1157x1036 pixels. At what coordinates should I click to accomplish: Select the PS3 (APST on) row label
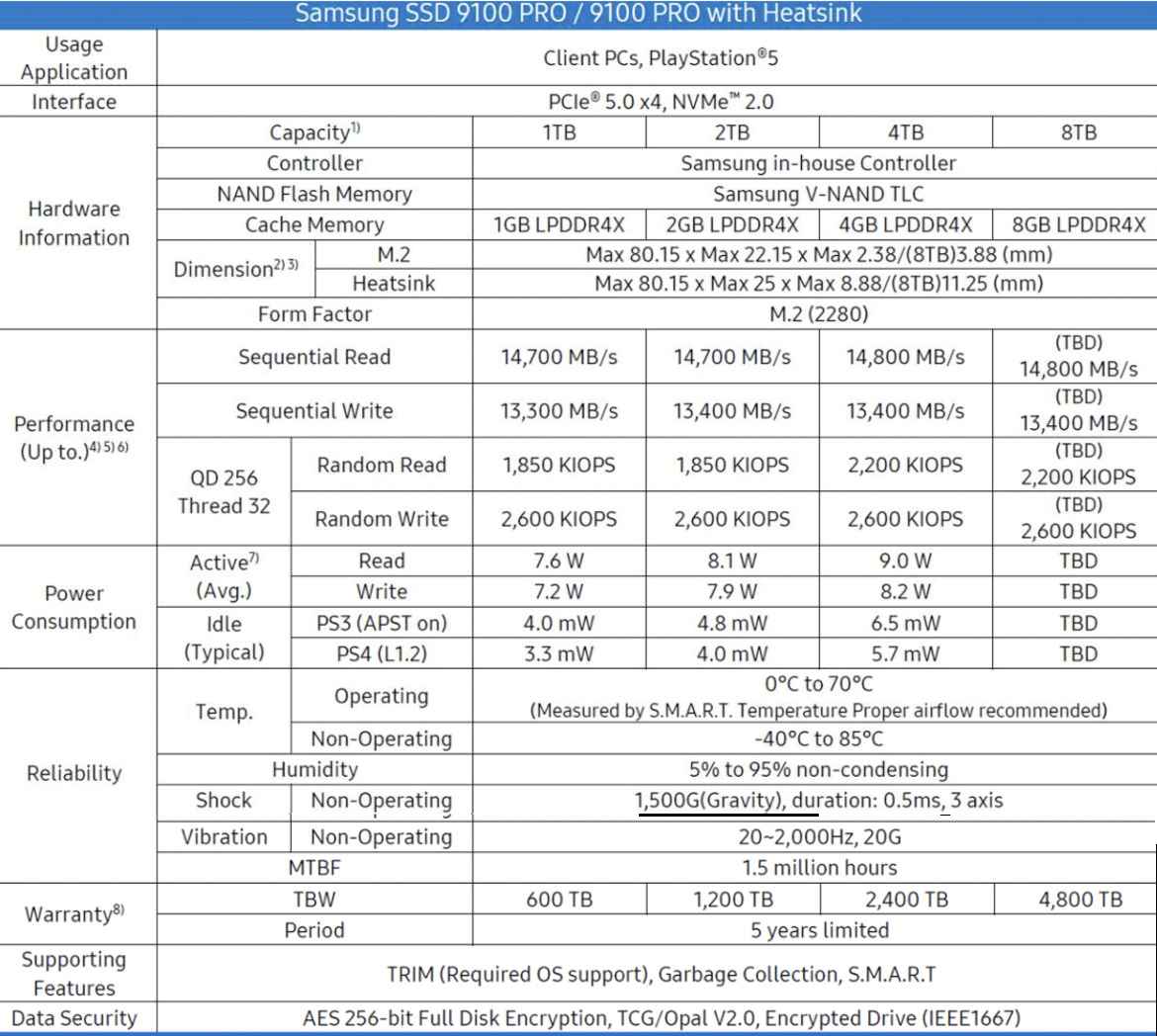(381, 624)
